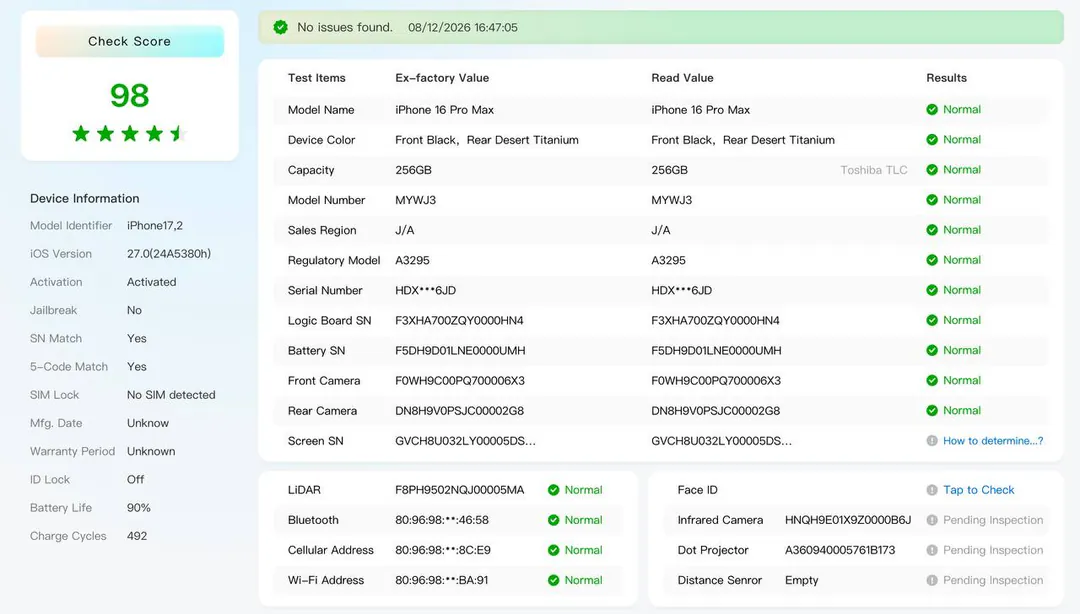Click the pending icon for Dot Projector
The width and height of the screenshot is (1080, 614).
(932, 551)
